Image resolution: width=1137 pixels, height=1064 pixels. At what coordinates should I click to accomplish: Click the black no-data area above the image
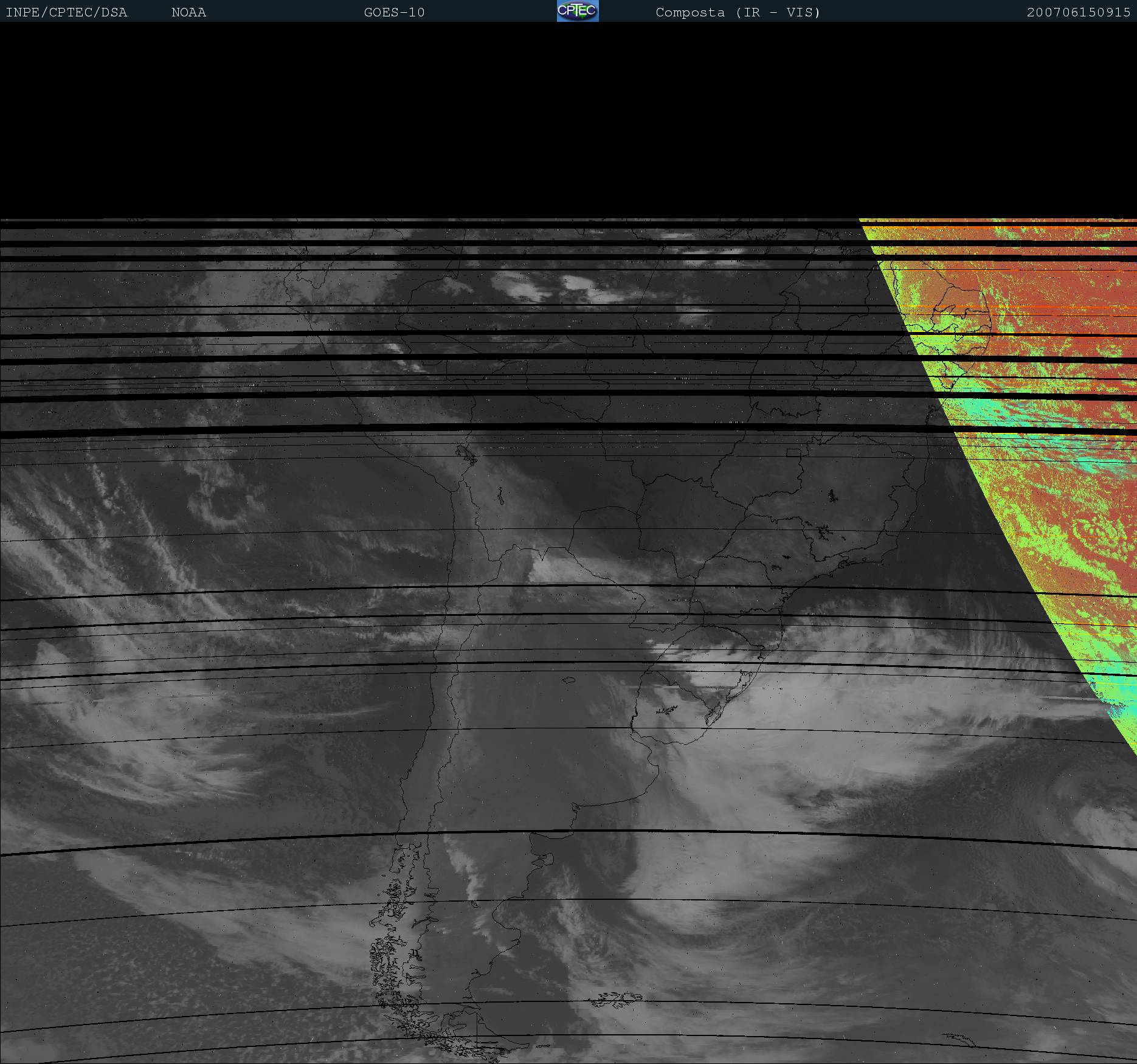tap(568, 122)
